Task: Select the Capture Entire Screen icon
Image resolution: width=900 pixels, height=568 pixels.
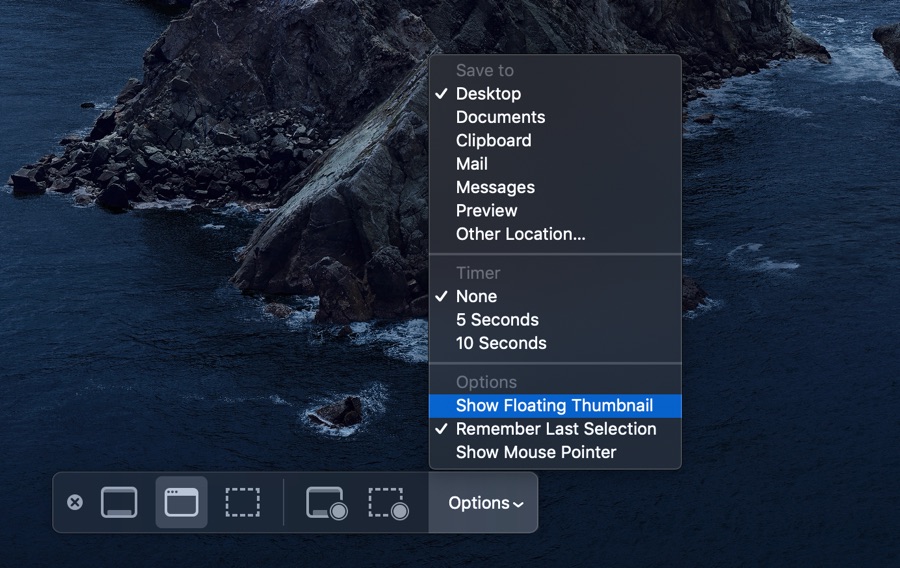Action: (x=119, y=503)
